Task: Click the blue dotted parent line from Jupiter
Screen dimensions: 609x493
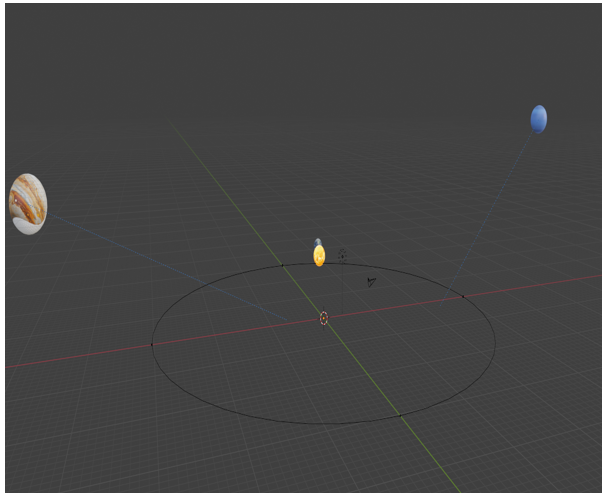Action: pyautogui.click(x=167, y=267)
